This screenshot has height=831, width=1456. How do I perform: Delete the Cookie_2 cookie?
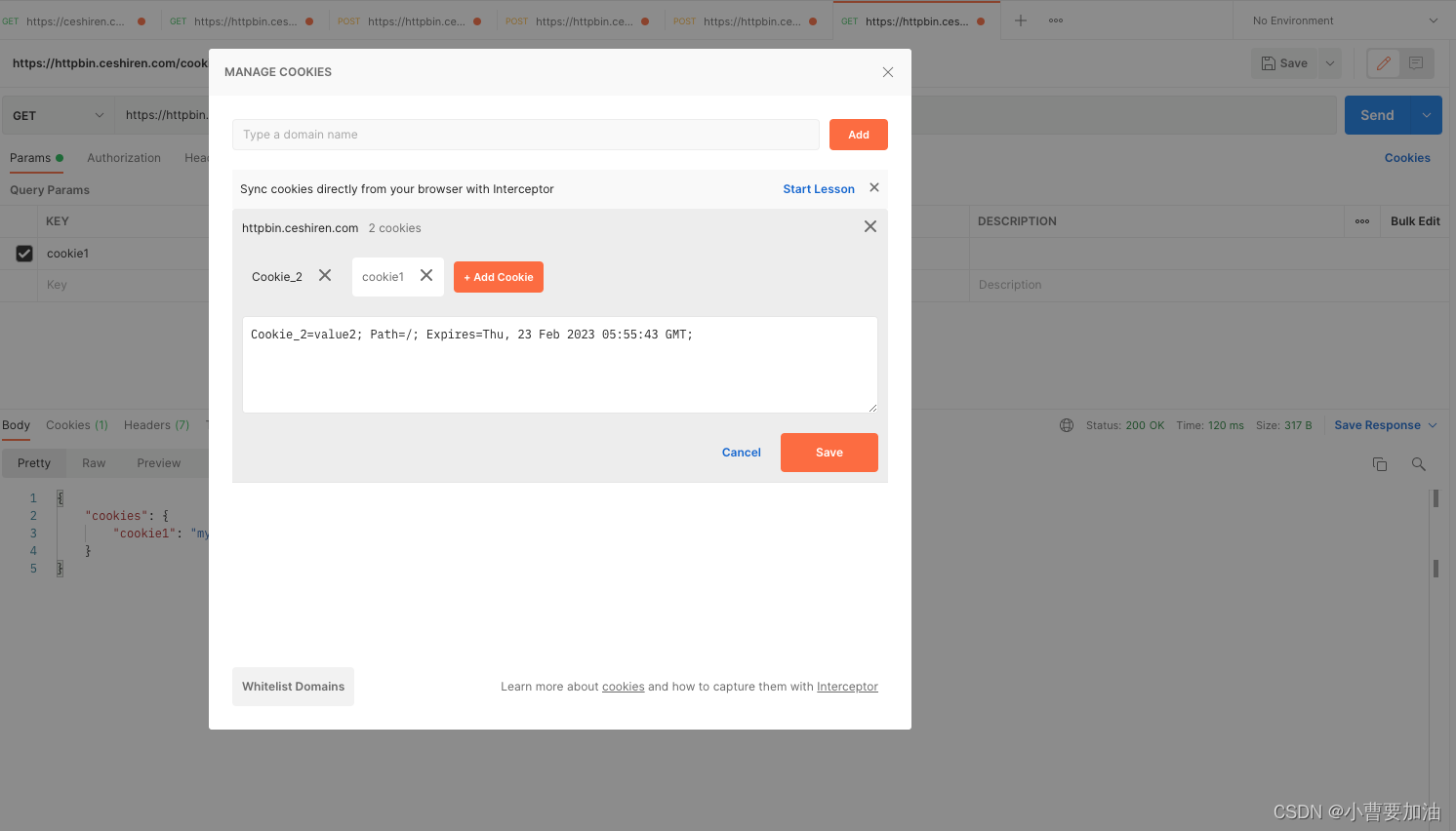(x=325, y=276)
